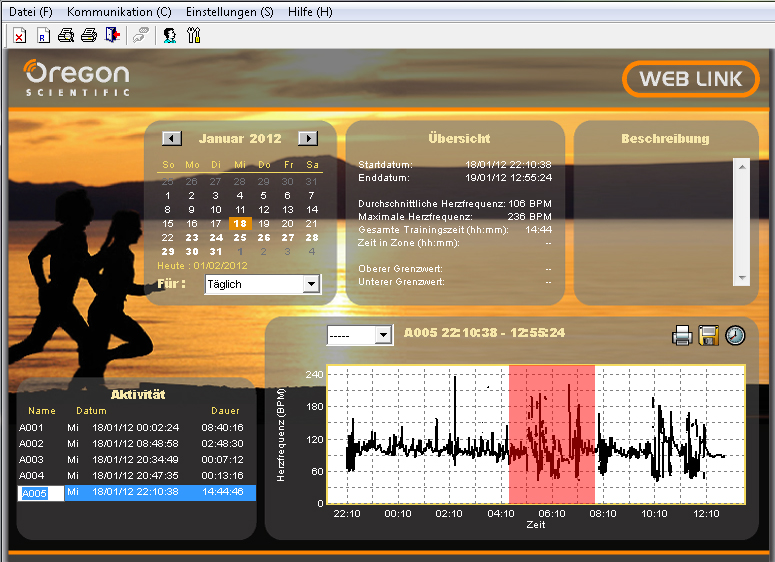The width and height of the screenshot is (775, 562).
Task: Save the chart with the floppy icon
Action: [708, 336]
